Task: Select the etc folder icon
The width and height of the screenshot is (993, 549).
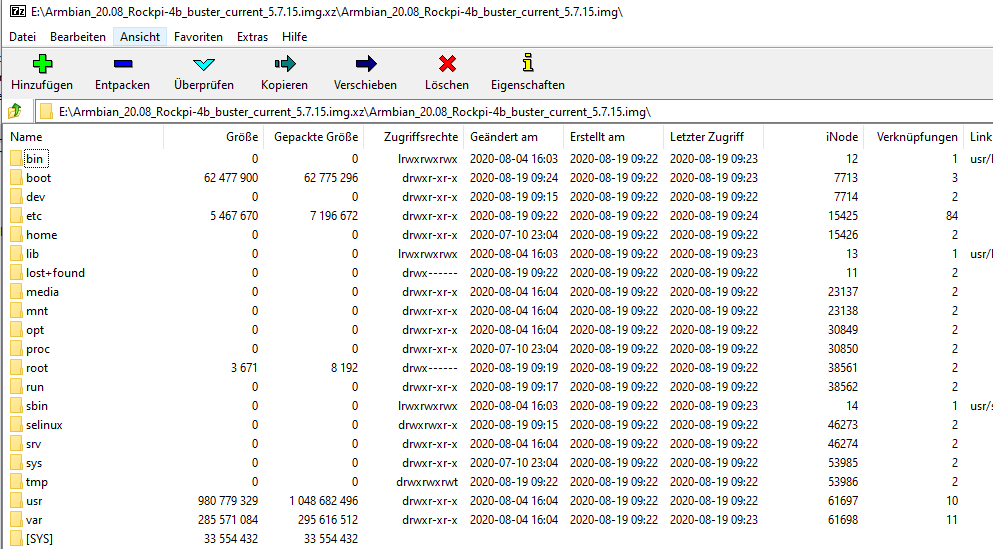Action: (x=16, y=216)
